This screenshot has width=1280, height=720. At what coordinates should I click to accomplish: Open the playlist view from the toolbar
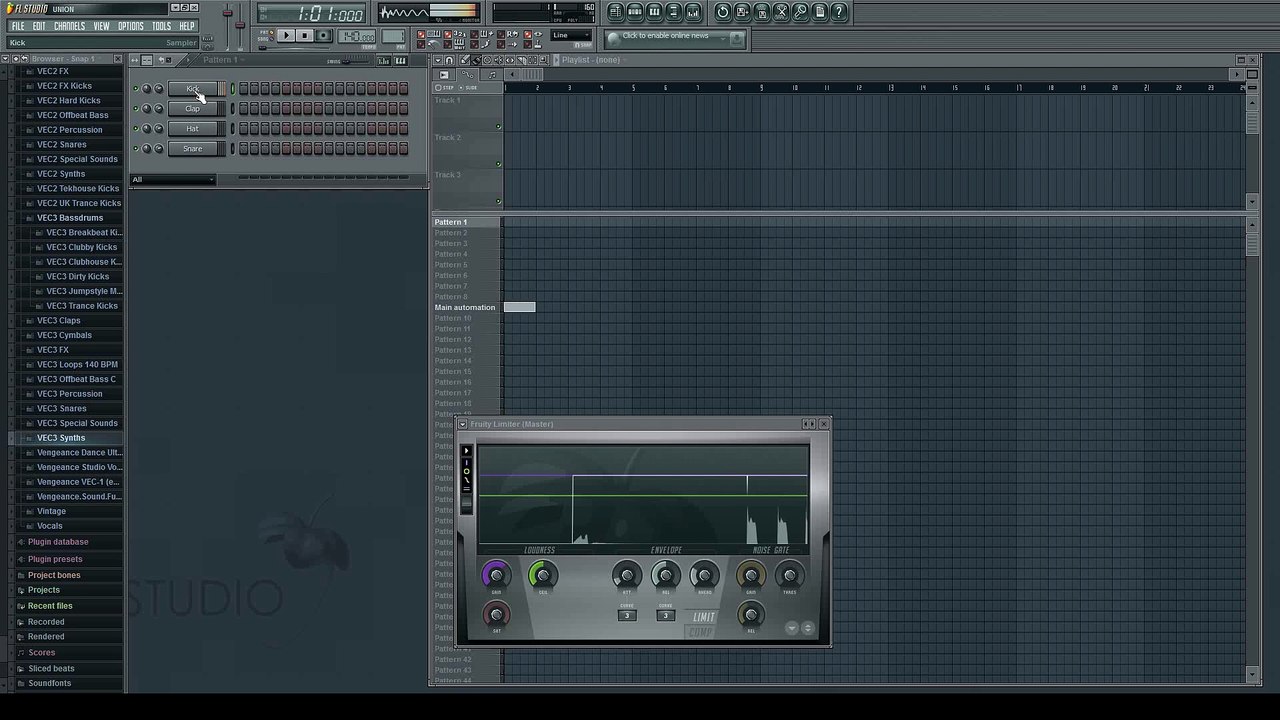tap(616, 12)
